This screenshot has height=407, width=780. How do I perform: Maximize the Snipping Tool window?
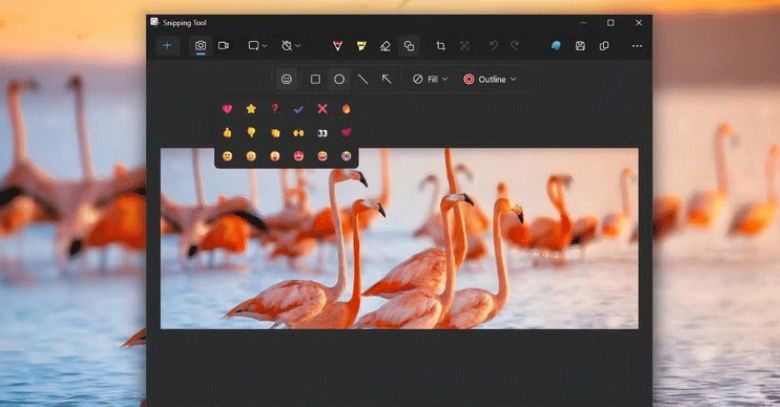[611, 22]
